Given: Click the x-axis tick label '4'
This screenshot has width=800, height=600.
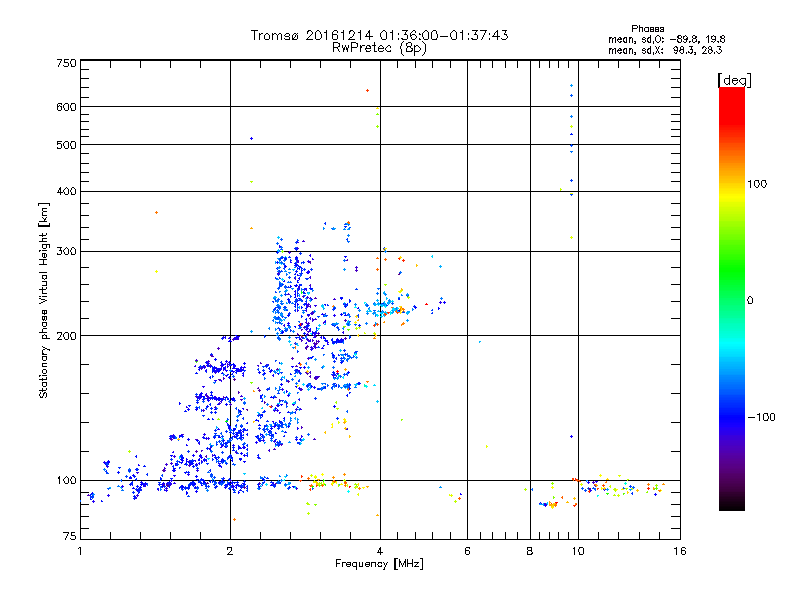Looking at the screenshot, I should [380, 551].
